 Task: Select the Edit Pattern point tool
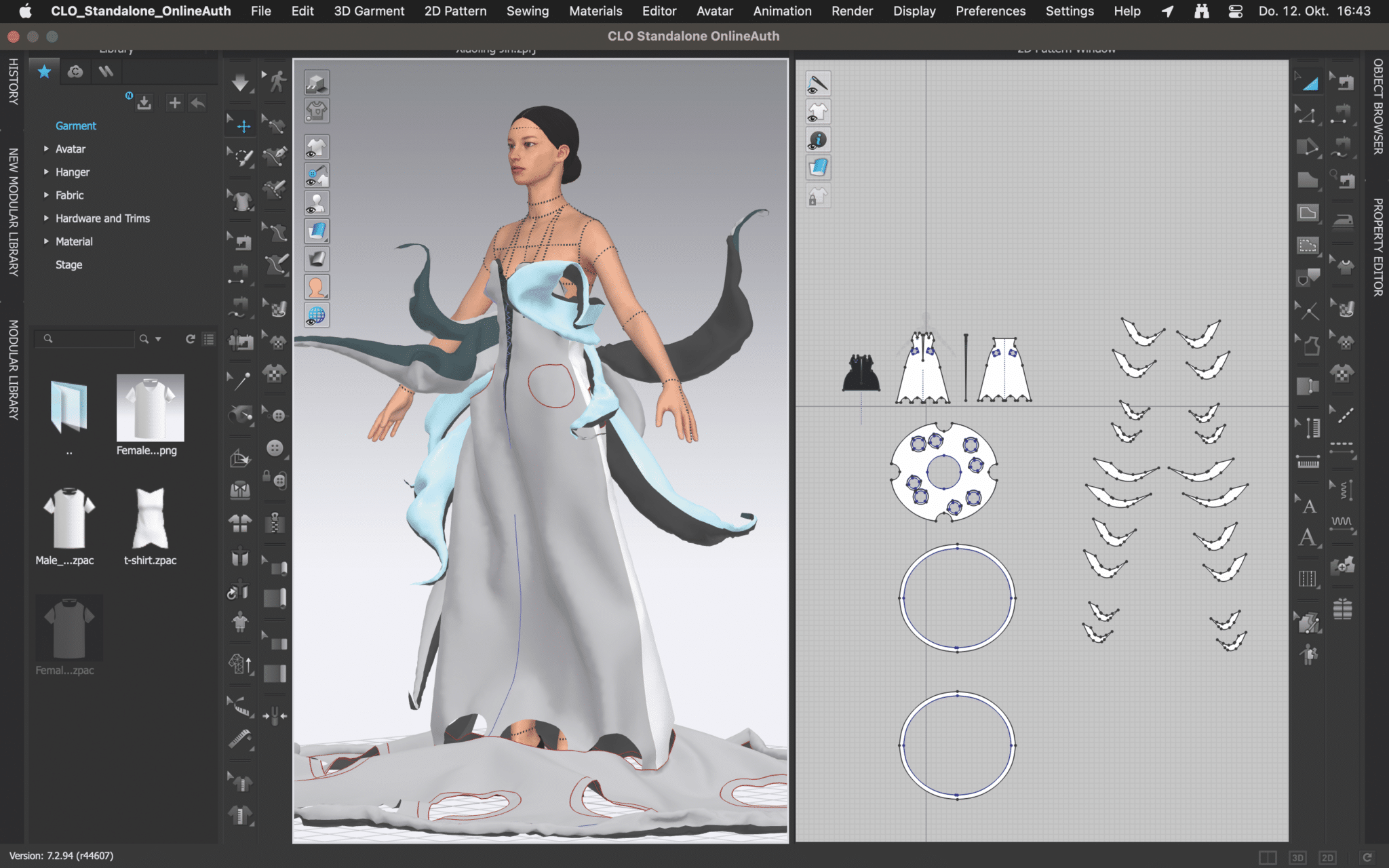1306,115
